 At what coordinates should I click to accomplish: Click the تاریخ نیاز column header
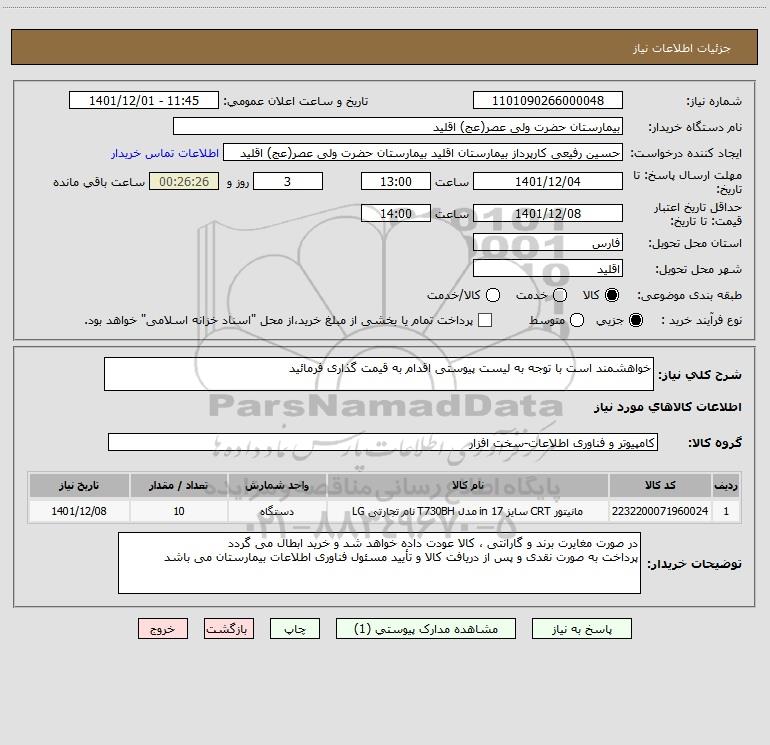tap(79, 485)
